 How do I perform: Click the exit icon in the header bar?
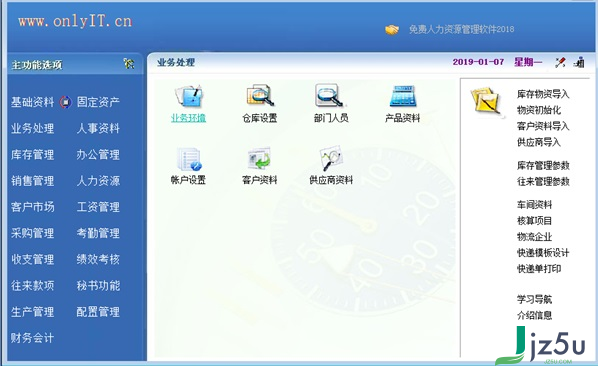click(x=579, y=62)
